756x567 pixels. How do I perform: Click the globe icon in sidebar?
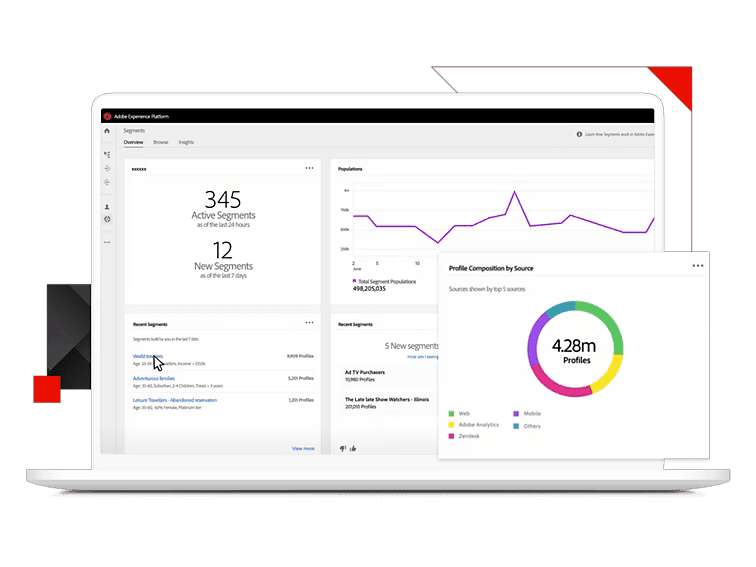point(107,219)
